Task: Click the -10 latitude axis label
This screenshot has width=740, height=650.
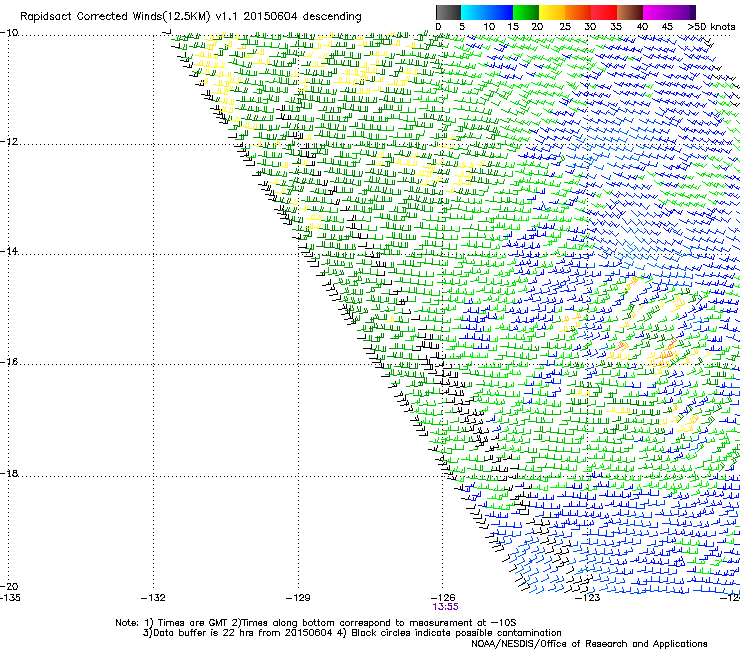Action: tap(9, 33)
